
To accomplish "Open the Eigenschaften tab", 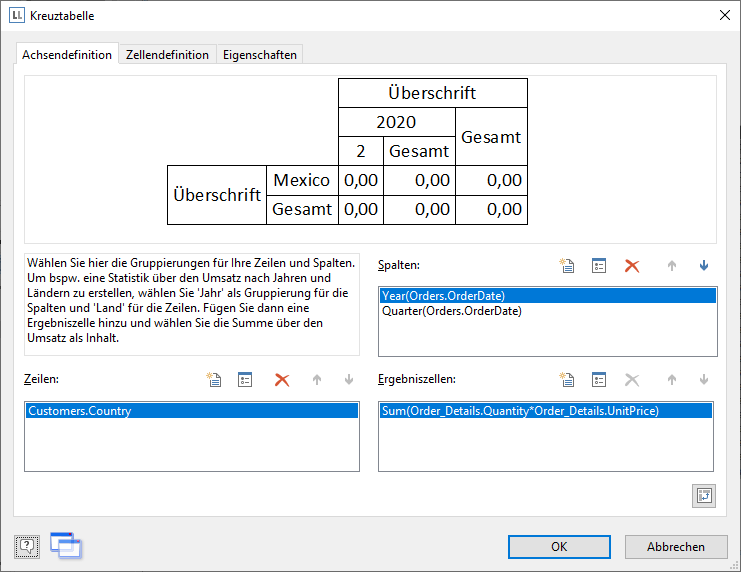I will point(260,55).
